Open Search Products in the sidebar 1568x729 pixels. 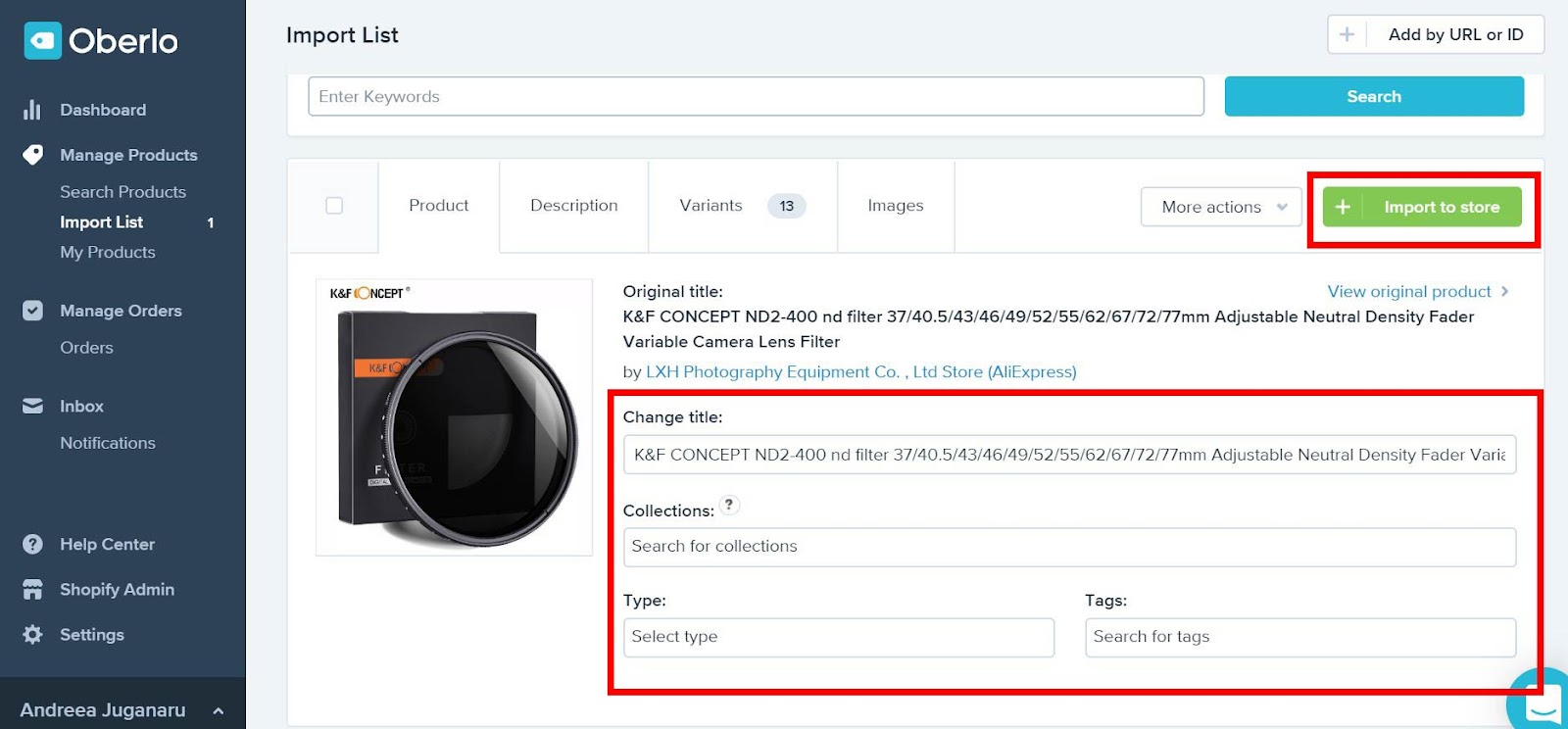point(122,192)
